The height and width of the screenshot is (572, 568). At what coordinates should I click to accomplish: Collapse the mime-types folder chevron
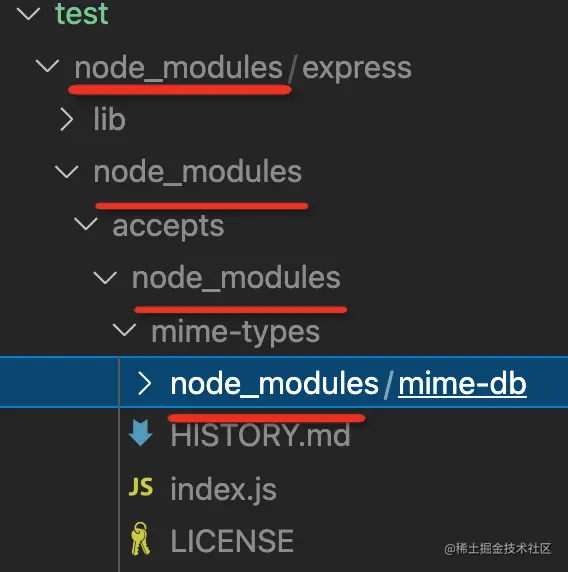[x=124, y=330]
